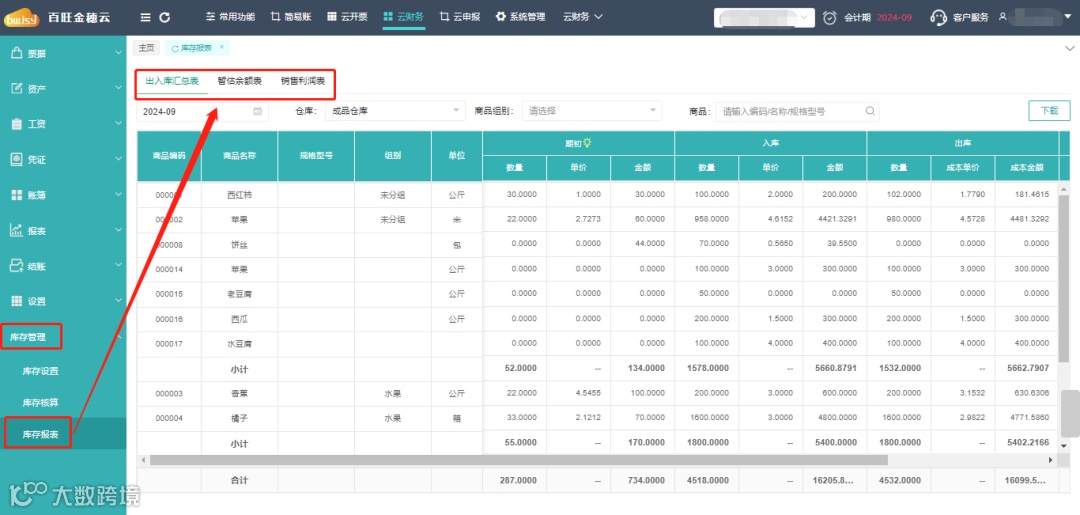Expand the 报表 sidebar menu
This screenshot has height=515, width=1080.
[118, 231]
